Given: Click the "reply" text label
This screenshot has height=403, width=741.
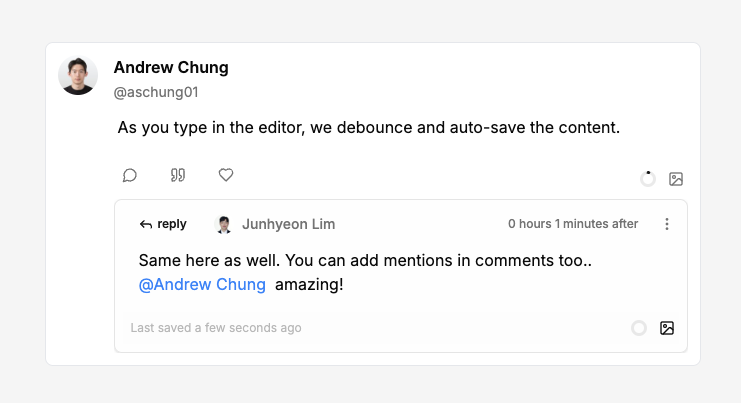Looking at the screenshot, I should pos(172,224).
